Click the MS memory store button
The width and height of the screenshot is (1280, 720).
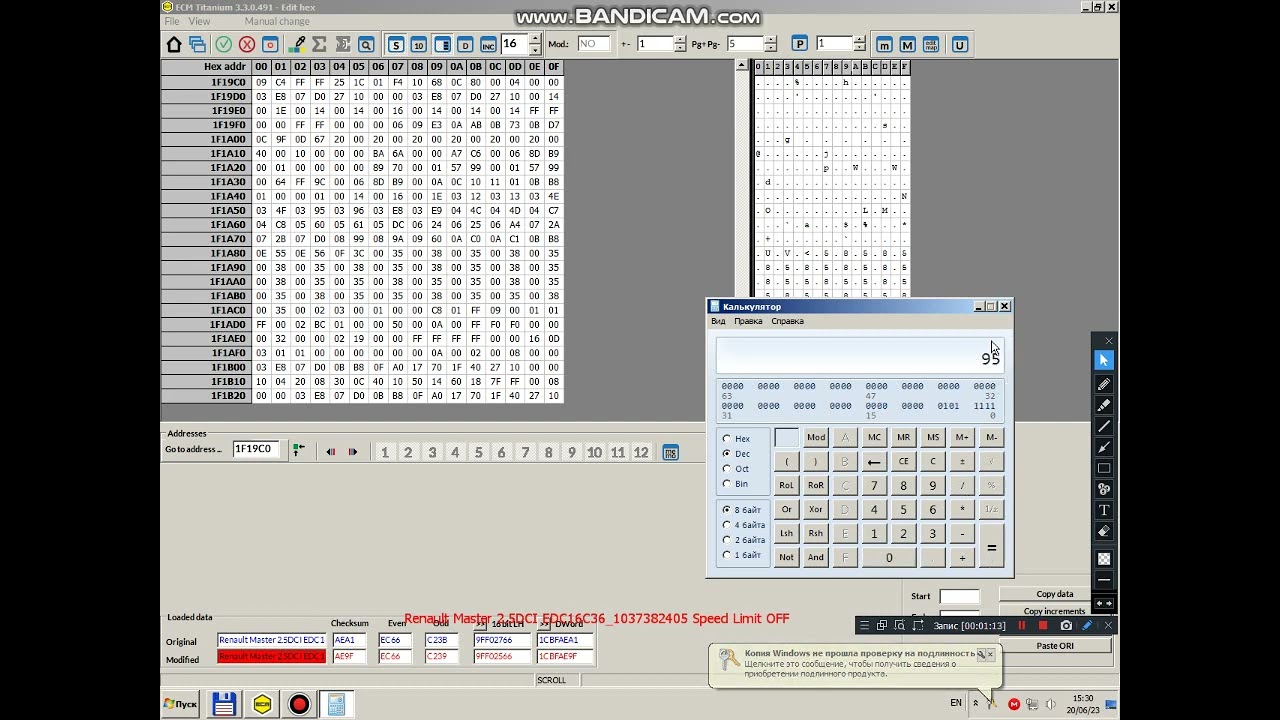933,437
